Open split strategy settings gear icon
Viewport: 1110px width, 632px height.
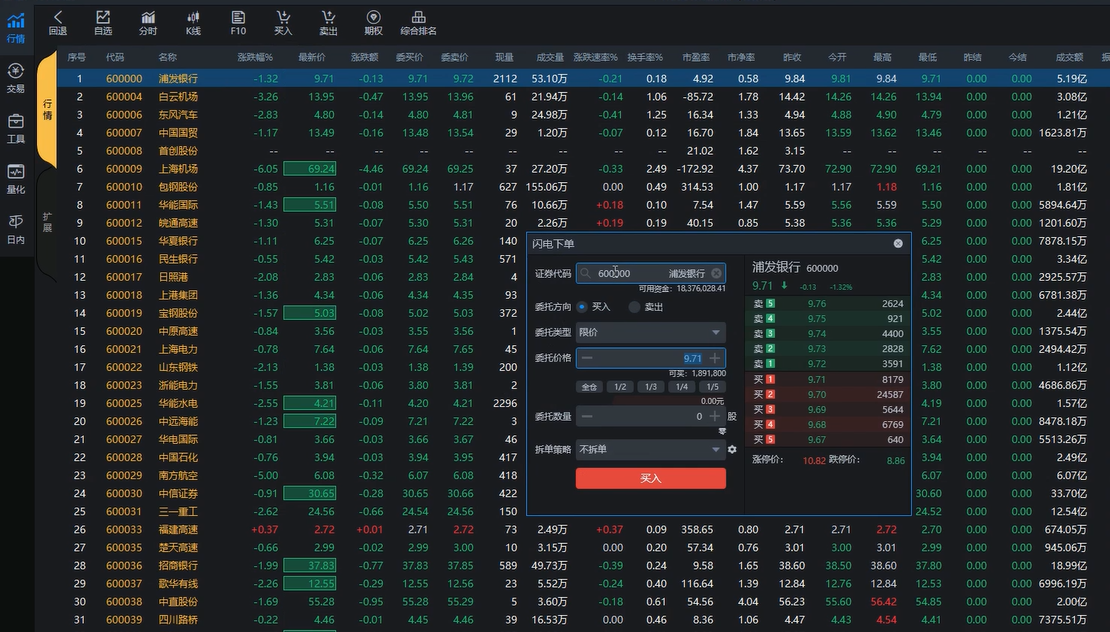[x=732, y=450]
